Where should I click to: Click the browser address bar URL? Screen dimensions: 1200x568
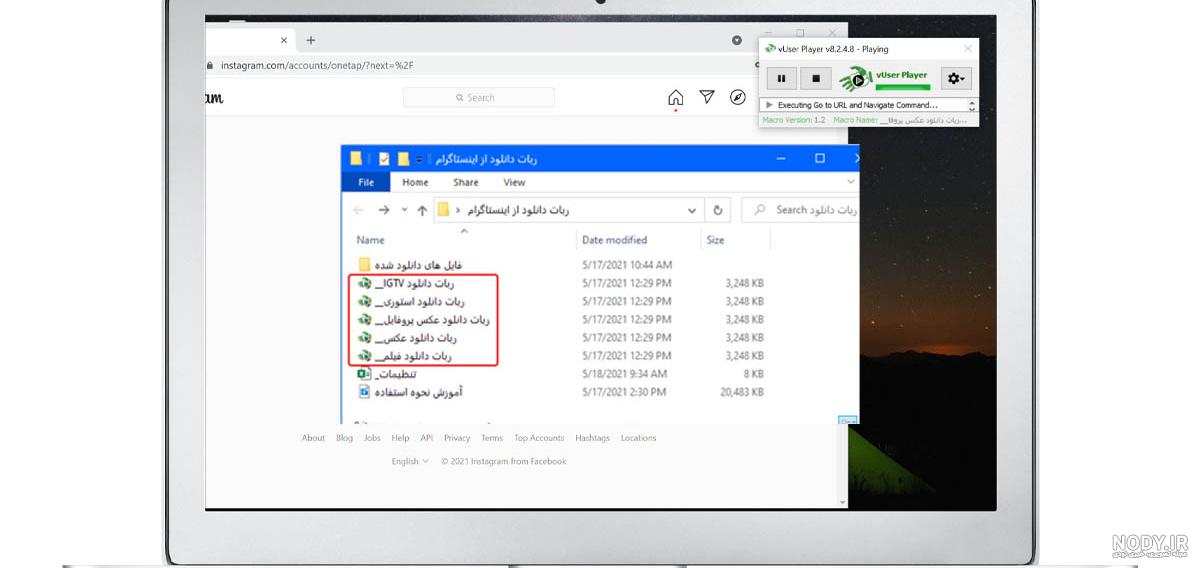pyautogui.click(x=317, y=65)
